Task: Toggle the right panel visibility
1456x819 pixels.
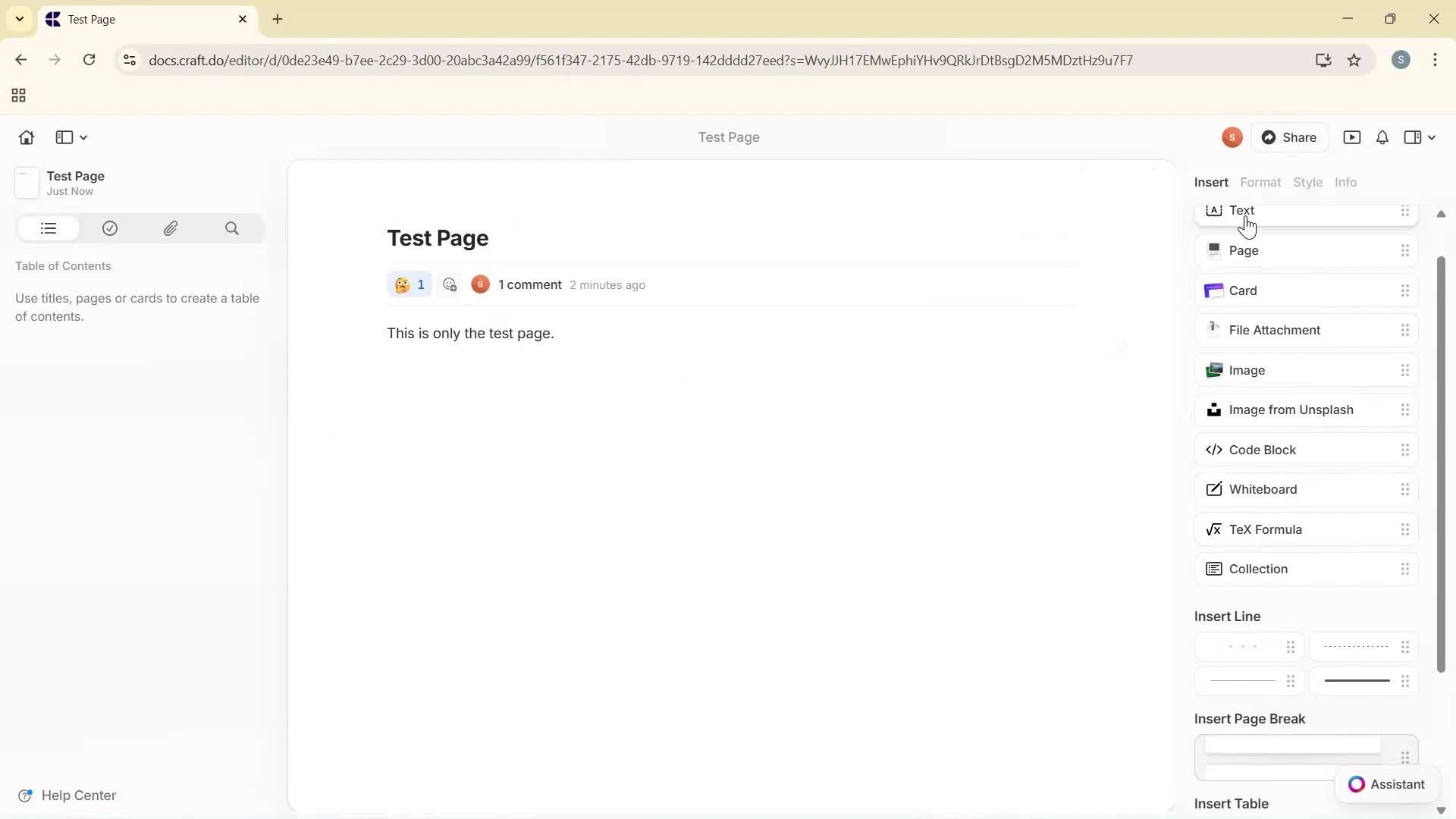Action: click(x=1412, y=137)
